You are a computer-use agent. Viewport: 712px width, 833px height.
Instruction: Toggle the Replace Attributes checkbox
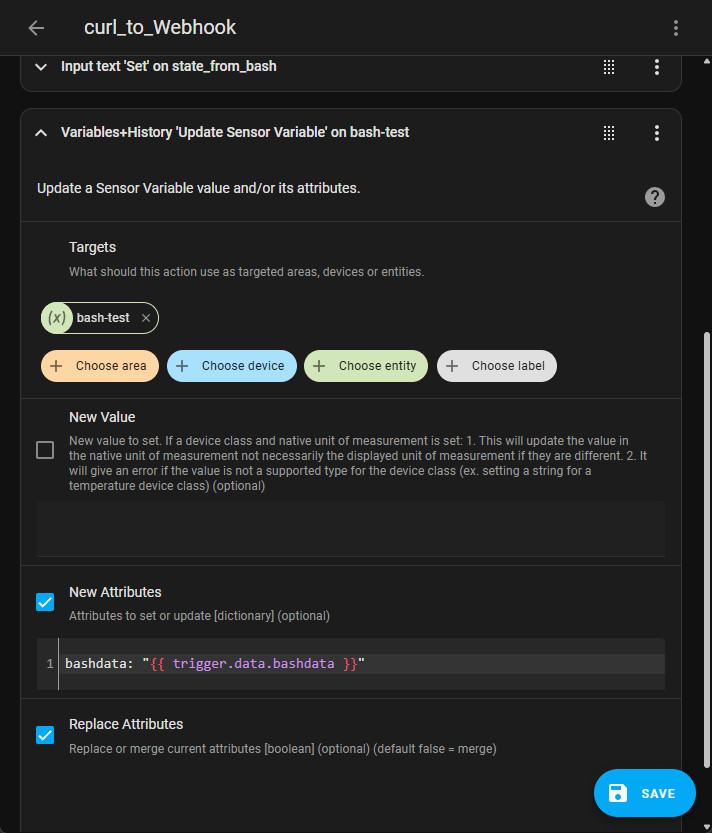(x=45, y=735)
